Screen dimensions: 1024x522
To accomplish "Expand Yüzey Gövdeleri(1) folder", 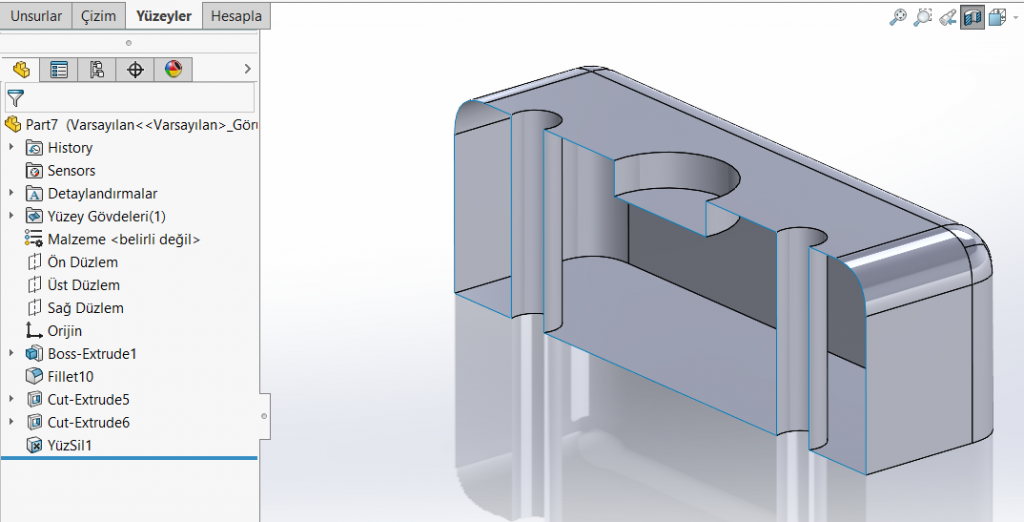I will [x=11, y=216].
